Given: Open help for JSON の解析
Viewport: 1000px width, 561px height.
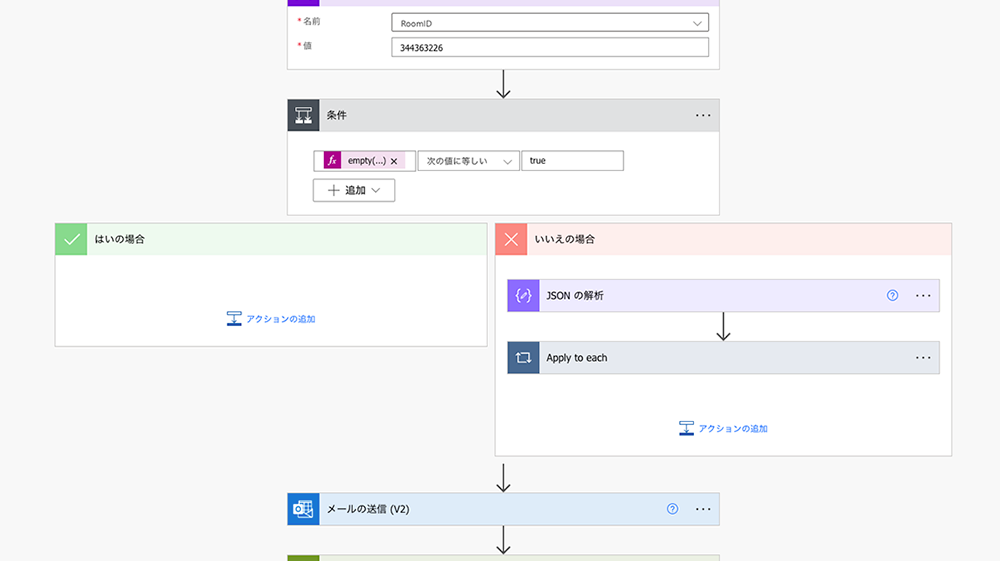Looking at the screenshot, I should (x=893, y=295).
